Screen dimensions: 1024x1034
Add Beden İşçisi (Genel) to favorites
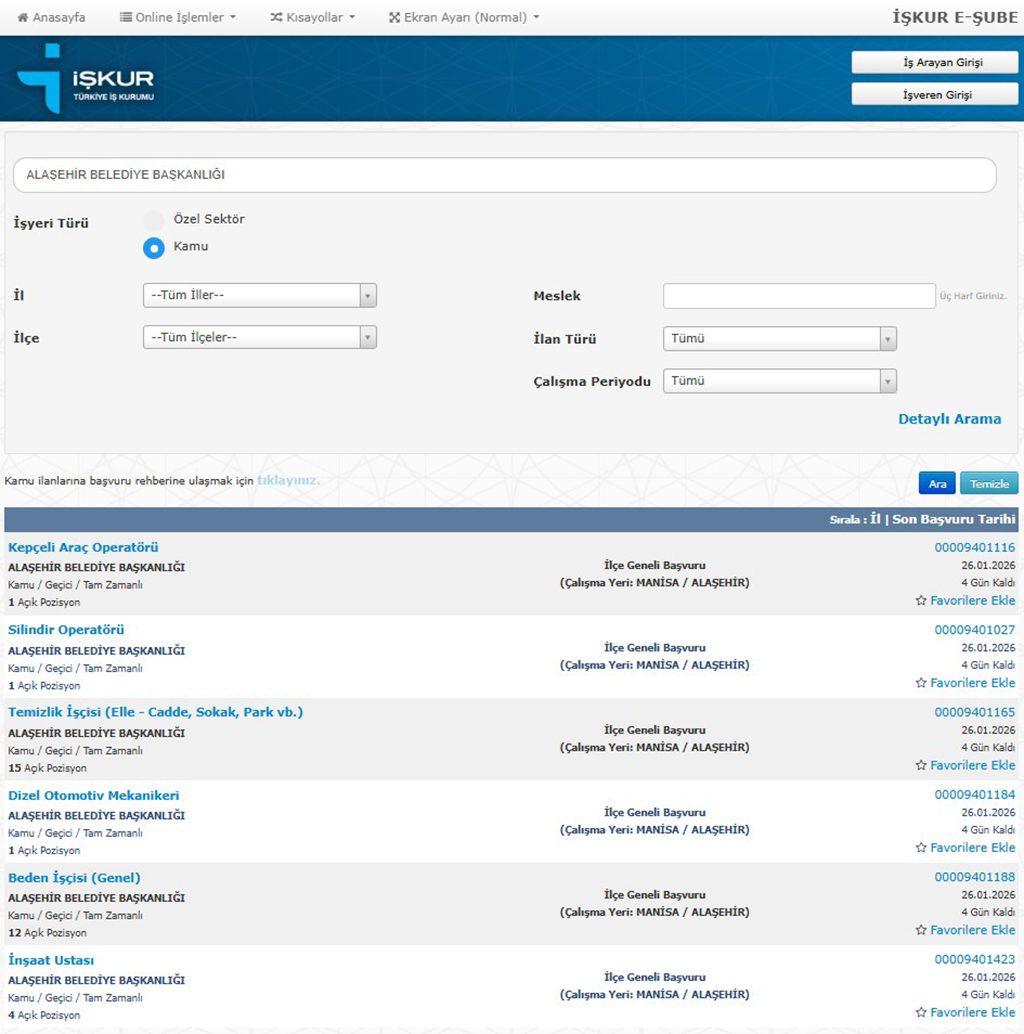point(965,930)
